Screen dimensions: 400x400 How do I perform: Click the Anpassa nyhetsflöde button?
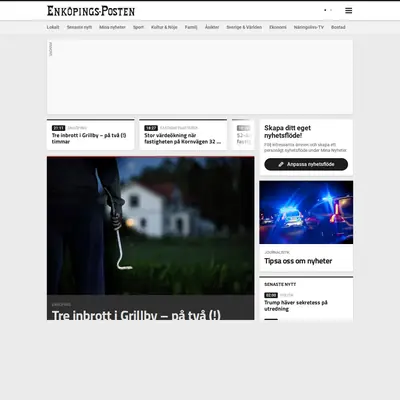[x=306, y=164]
